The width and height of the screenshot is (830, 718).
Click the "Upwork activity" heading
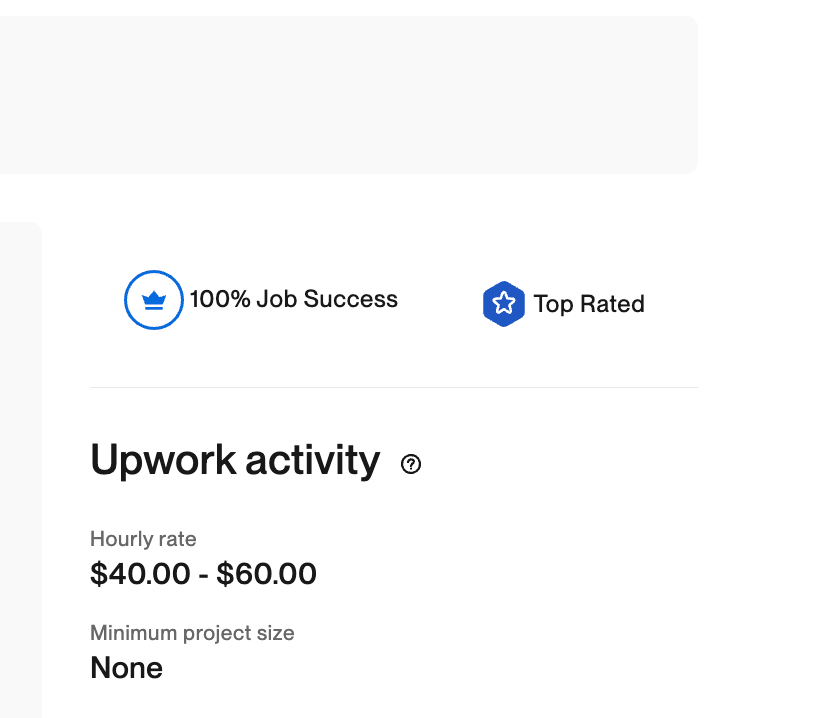click(235, 460)
